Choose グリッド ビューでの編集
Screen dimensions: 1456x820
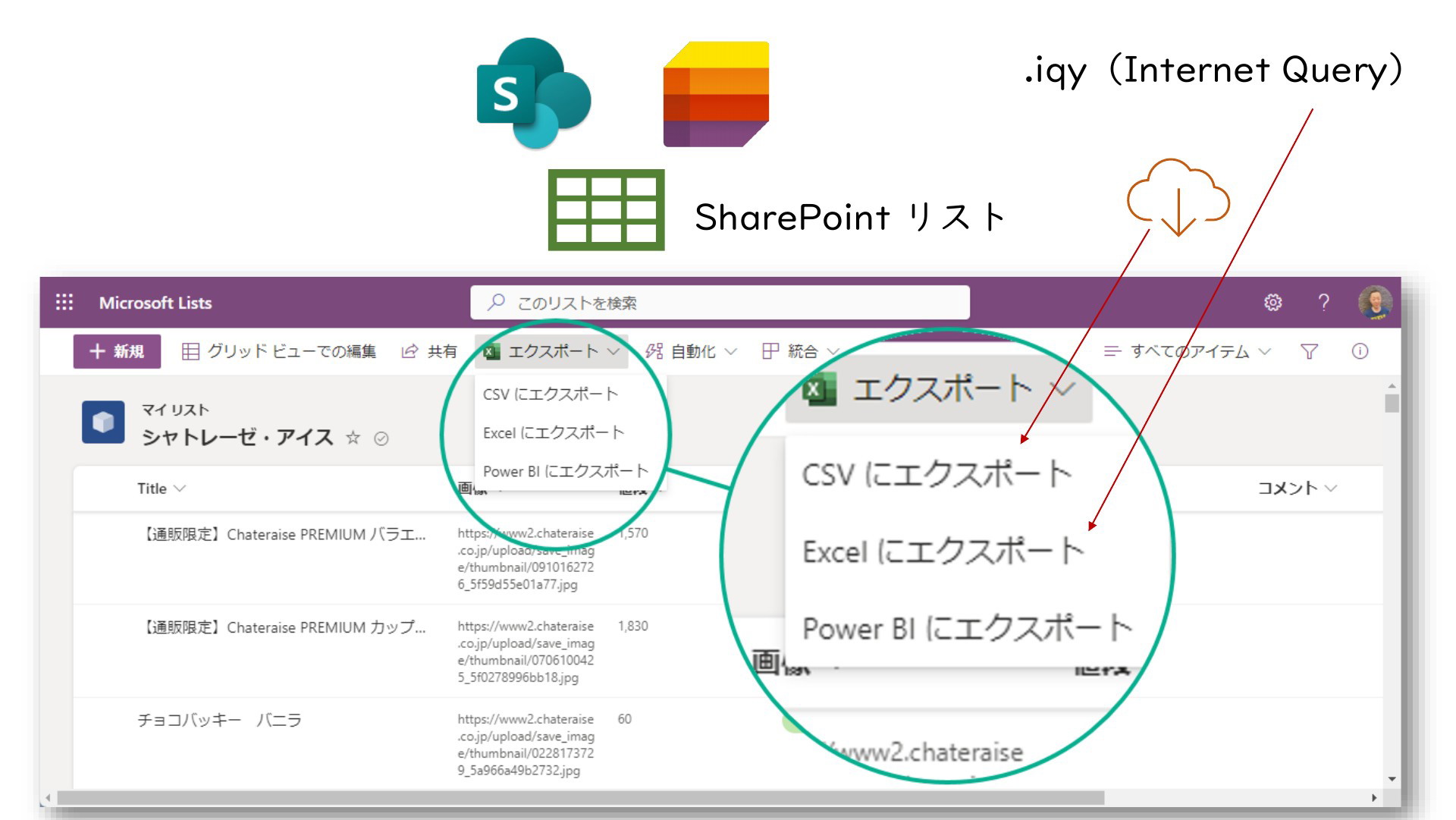pyautogui.click(x=279, y=351)
